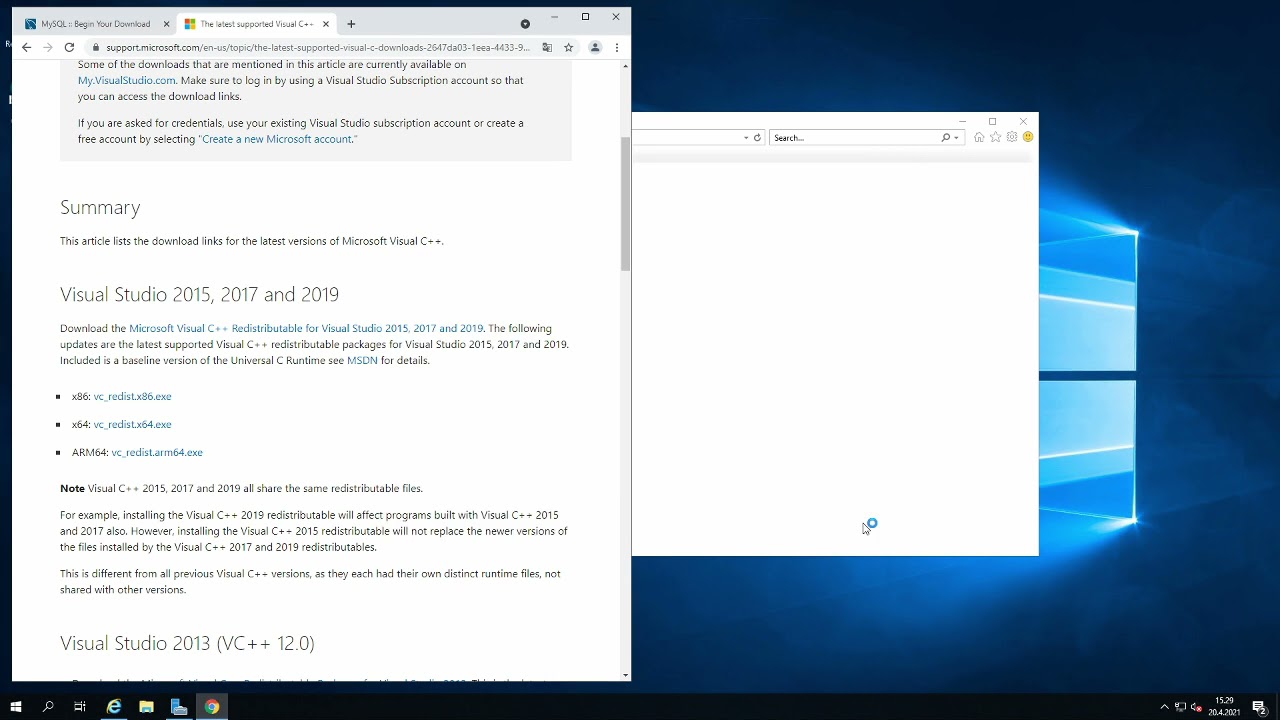The width and height of the screenshot is (1280, 720).
Task: Minimize the Internet Explorer window
Action: pos(962,121)
